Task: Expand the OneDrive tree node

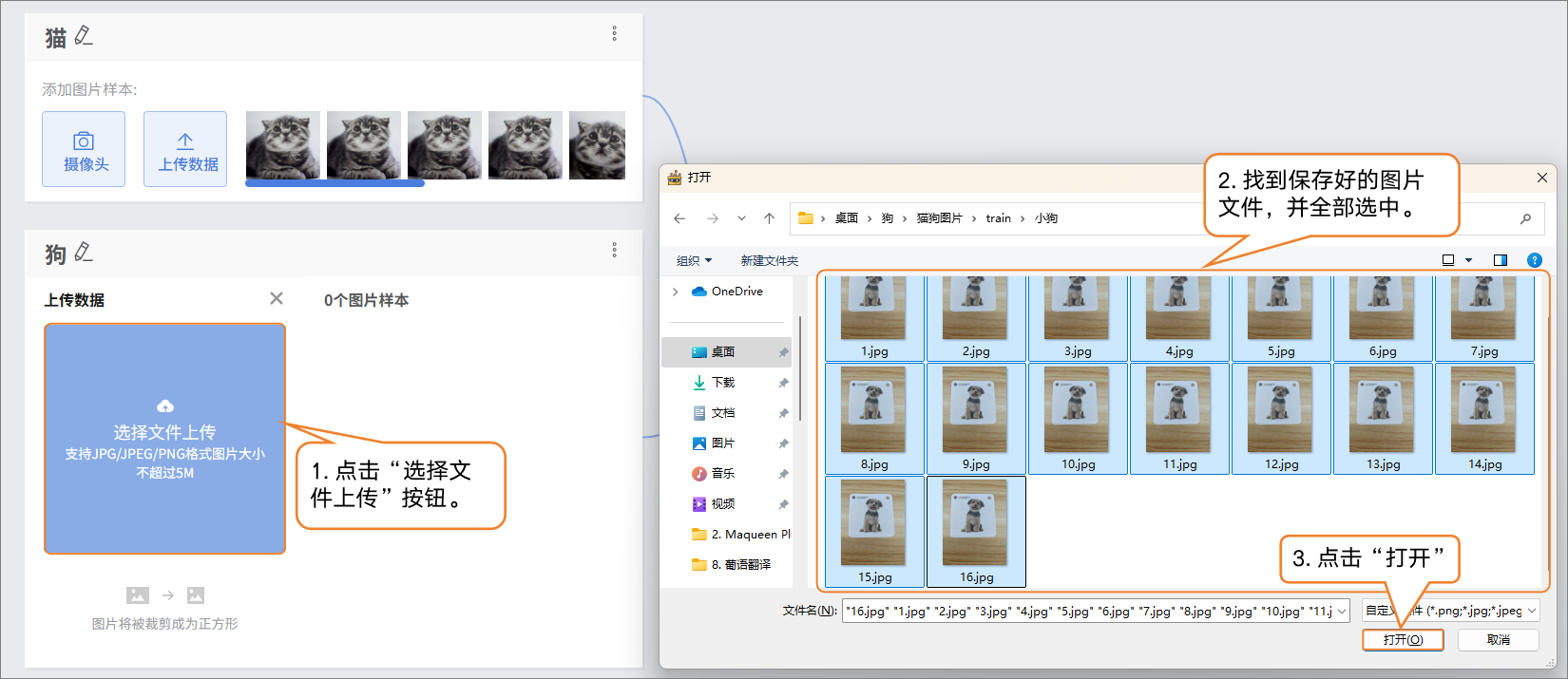Action: [x=676, y=292]
